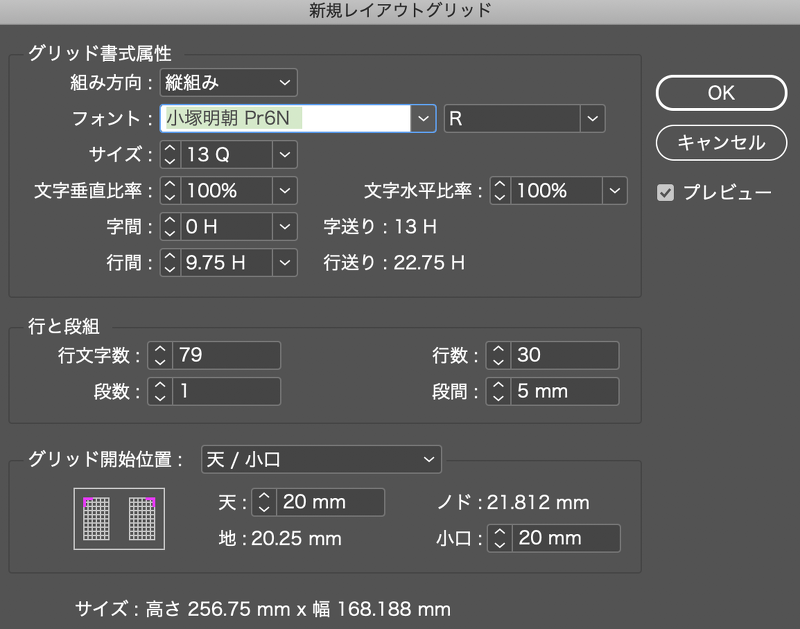The width and height of the screenshot is (800, 629).
Task: Toggle the プレビュー checkbox
Action: click(665, 192)
